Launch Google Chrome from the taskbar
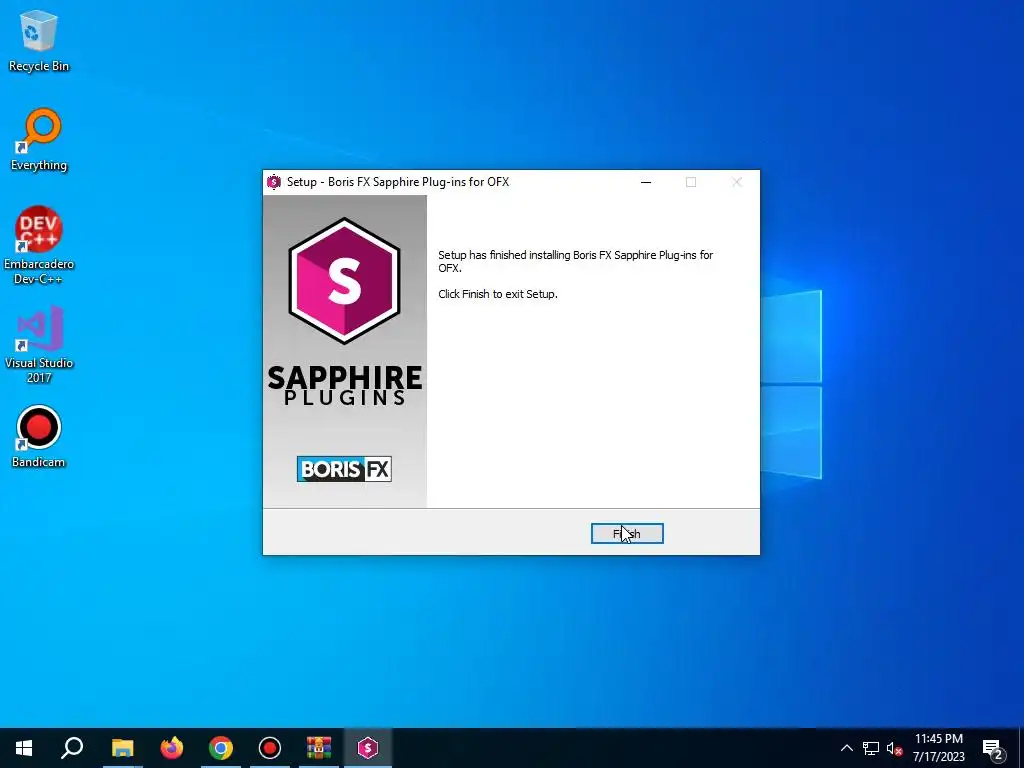1024x768 pixels. click(221, 748)
